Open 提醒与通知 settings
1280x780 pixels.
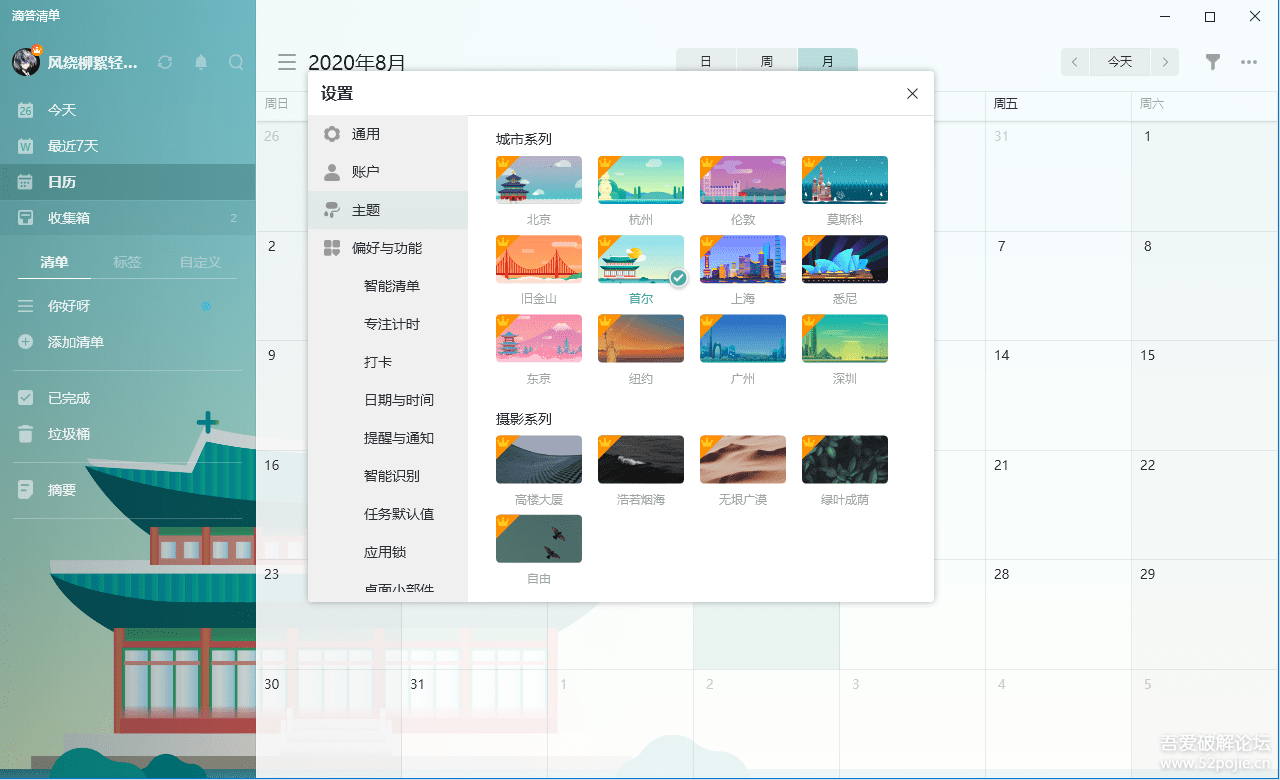388,438
